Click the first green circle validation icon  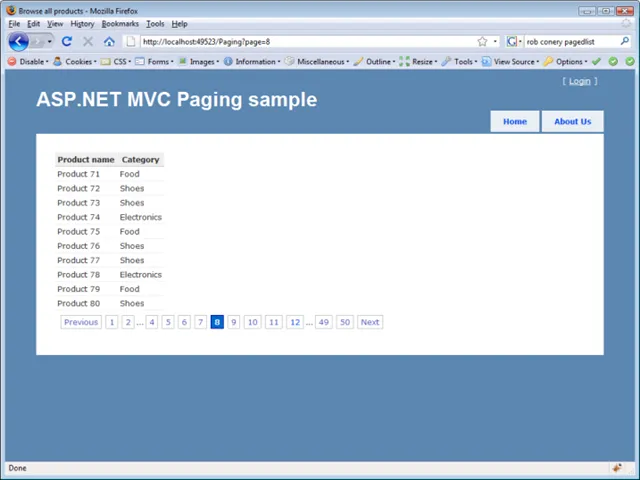(613, 61)
